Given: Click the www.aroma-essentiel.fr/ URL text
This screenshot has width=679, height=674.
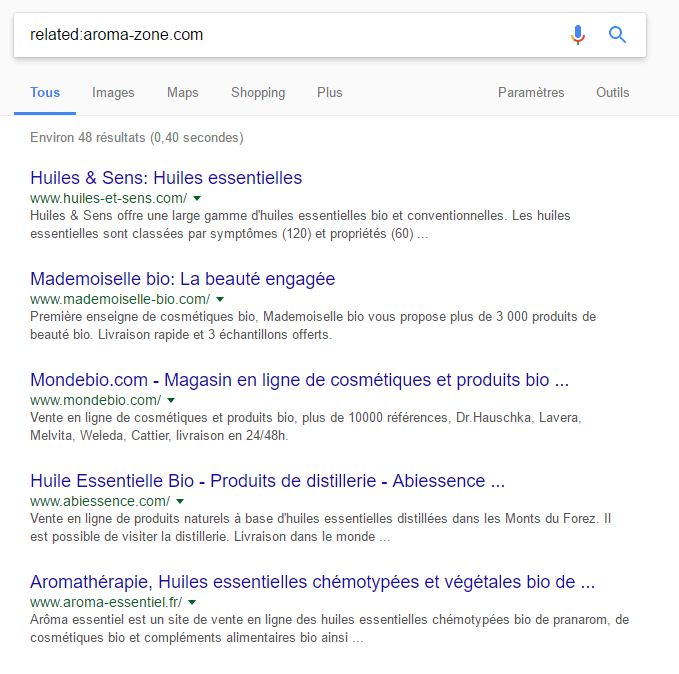Looking at the screenshot, I should point(106,602).
